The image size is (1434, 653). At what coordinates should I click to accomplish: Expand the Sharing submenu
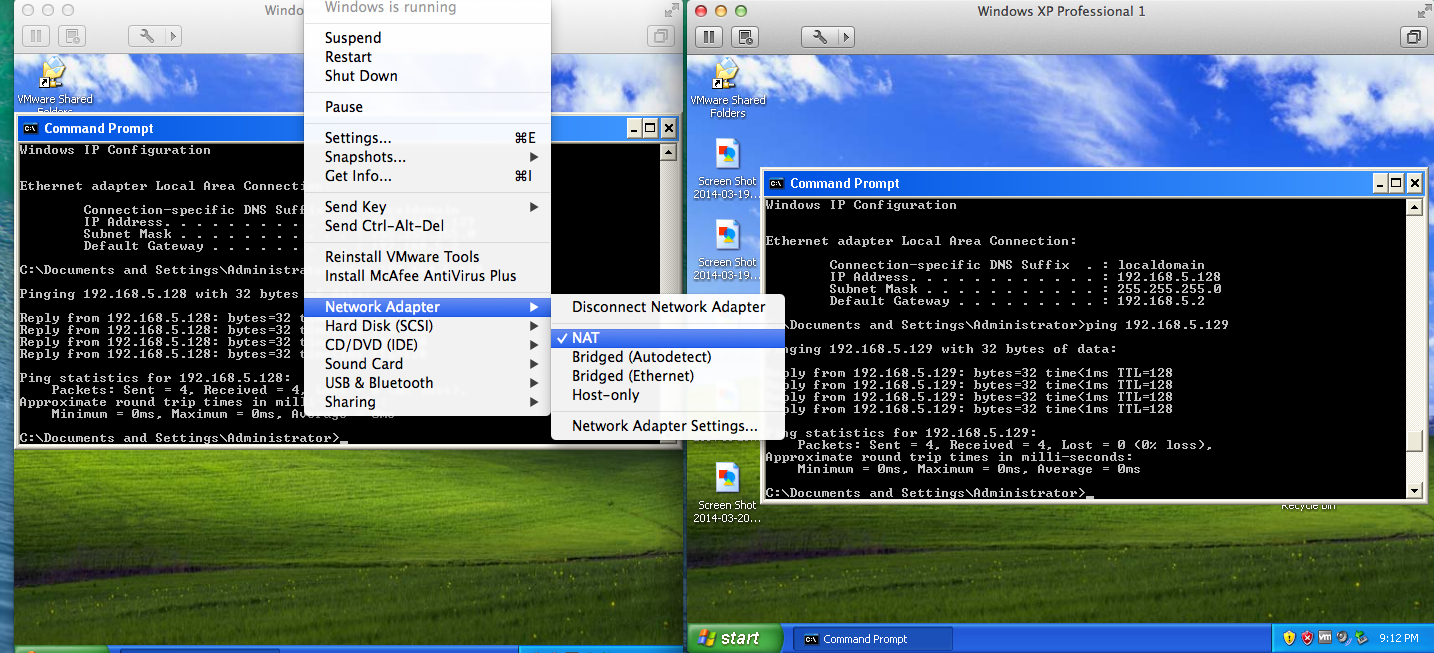(x=427, y=402)
